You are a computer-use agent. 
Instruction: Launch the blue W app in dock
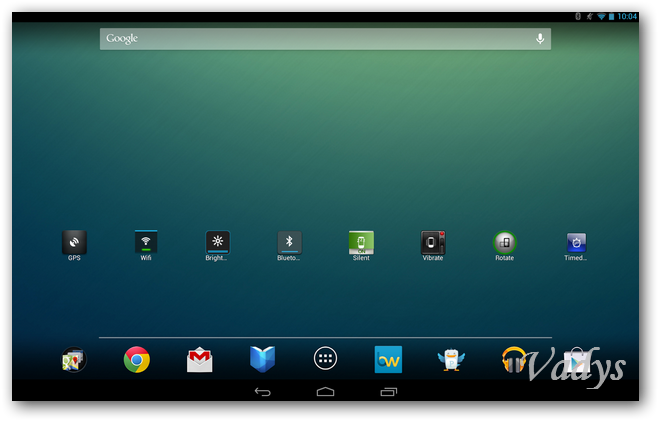[388, 360]
